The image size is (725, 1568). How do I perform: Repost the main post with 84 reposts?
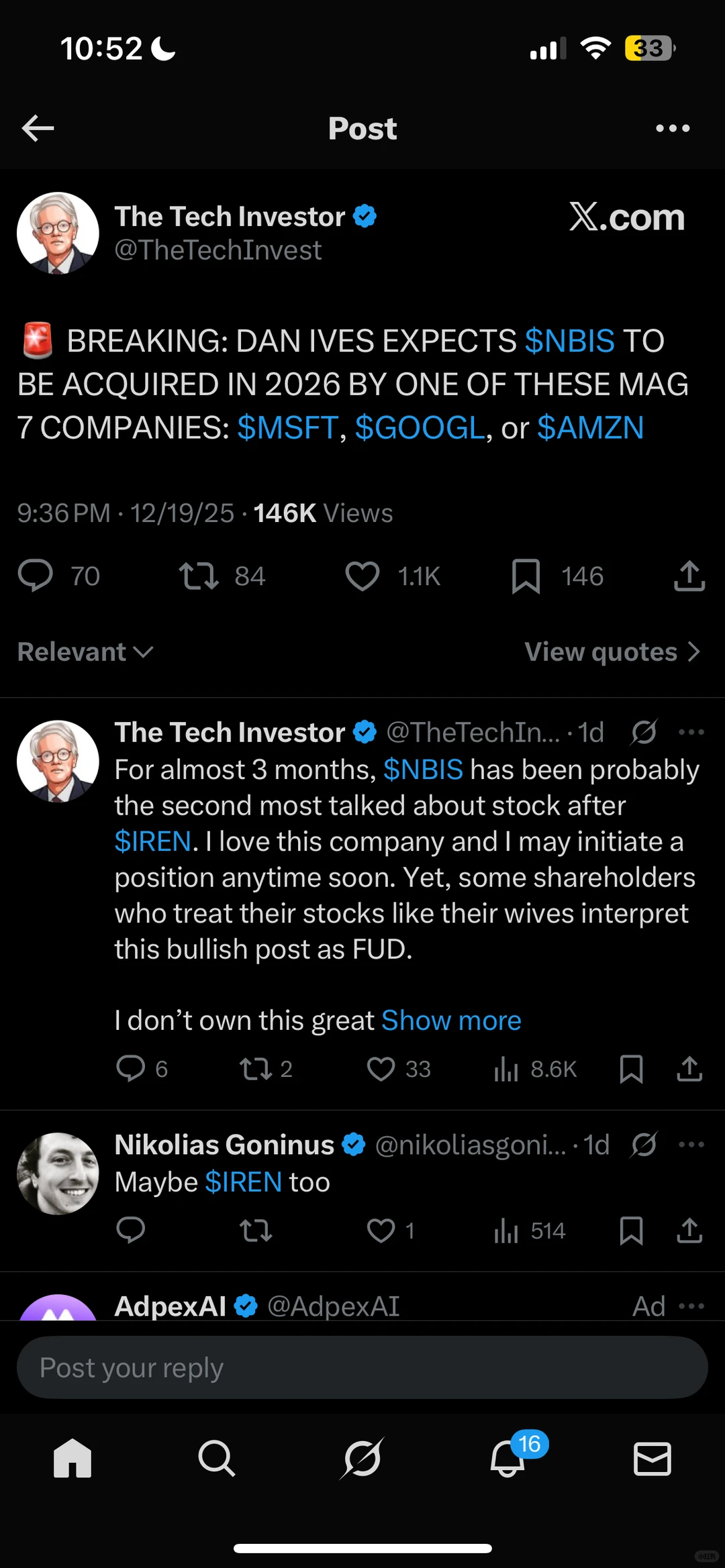click(199, 576)
